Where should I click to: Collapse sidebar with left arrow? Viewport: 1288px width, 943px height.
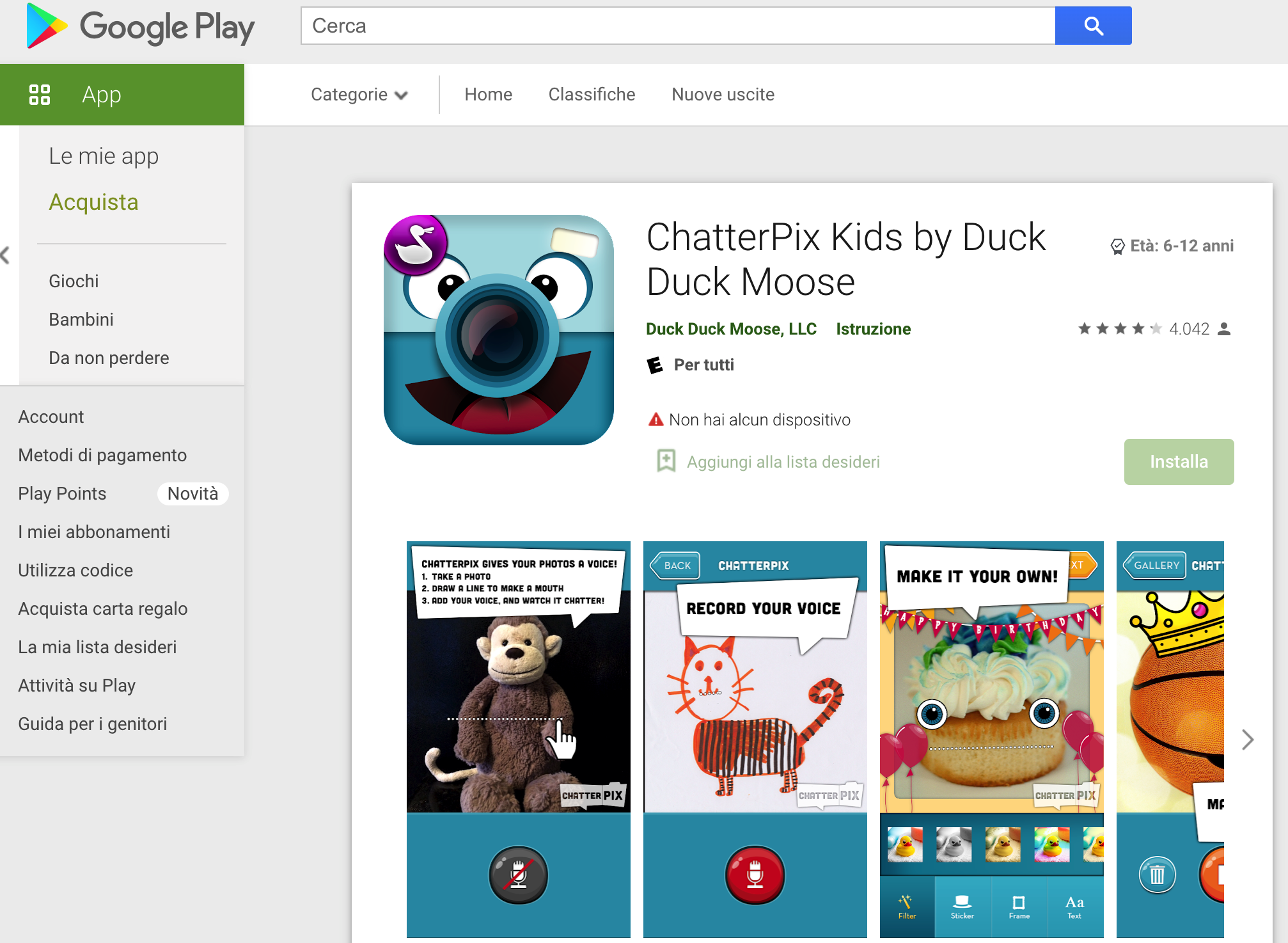click(5, 255)
